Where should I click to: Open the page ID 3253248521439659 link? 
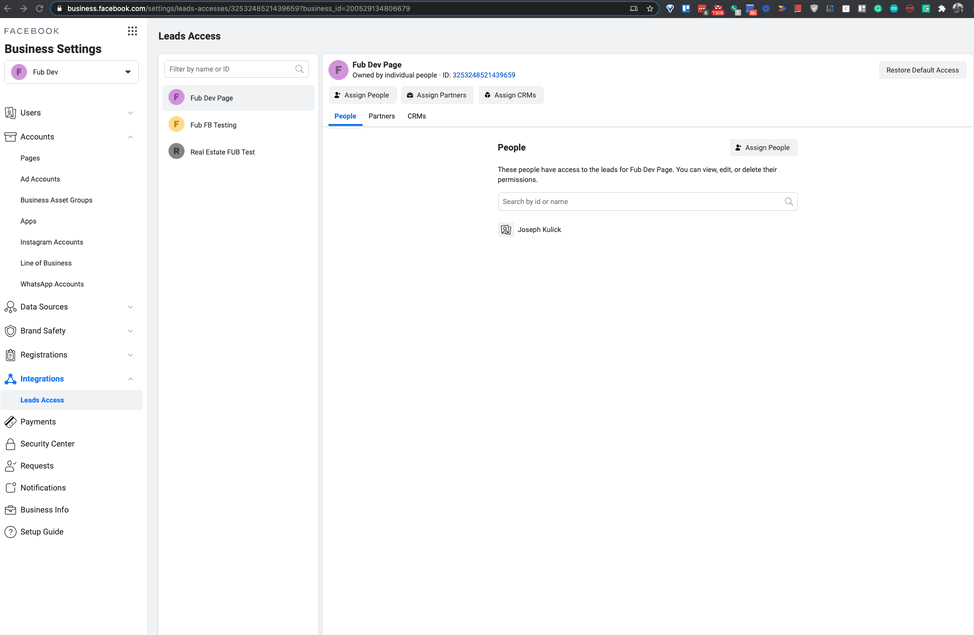pyautogui.click(x=483, y=75)
